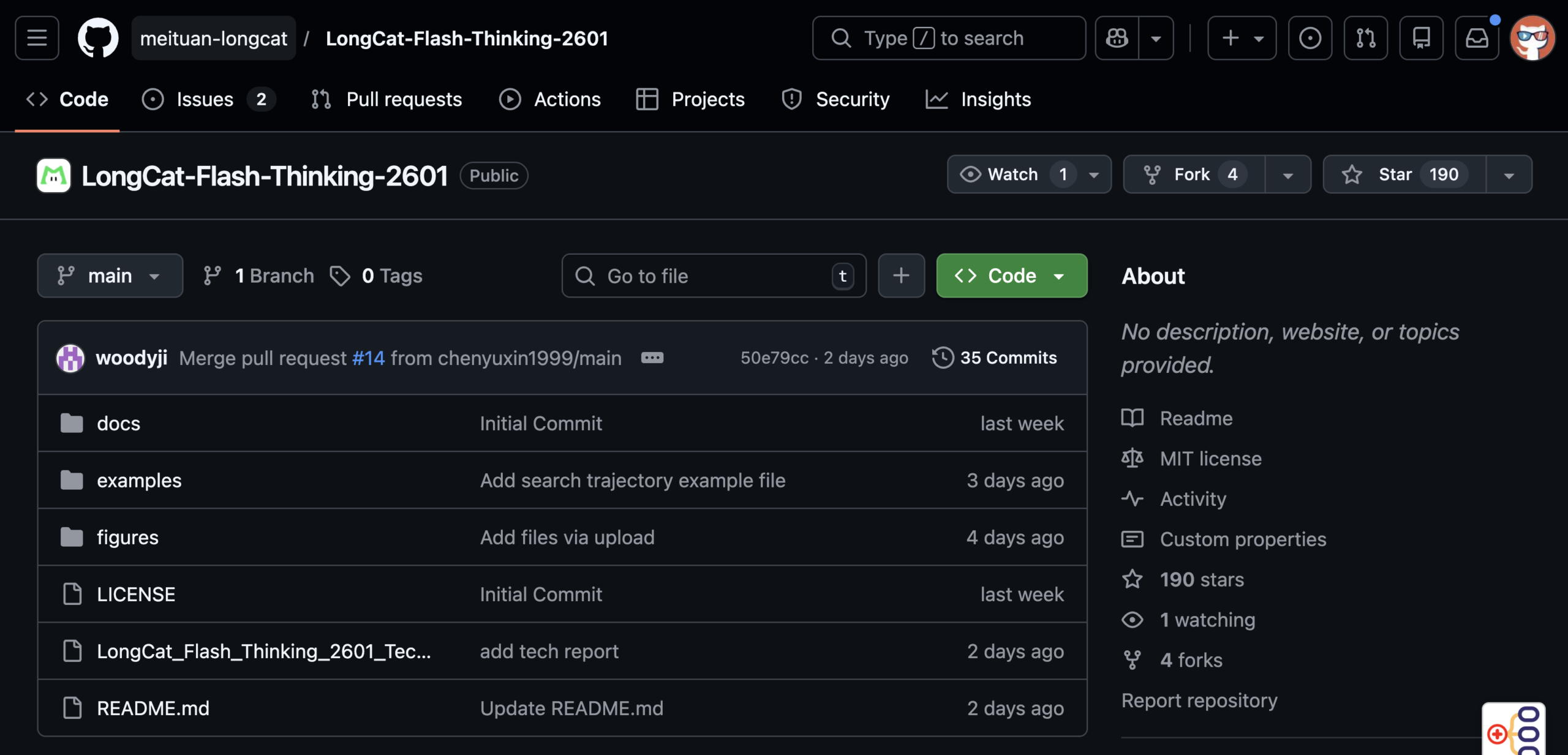Open Copilot chat icon
Screen dimensions: 1568x755
click(1117, 38)
